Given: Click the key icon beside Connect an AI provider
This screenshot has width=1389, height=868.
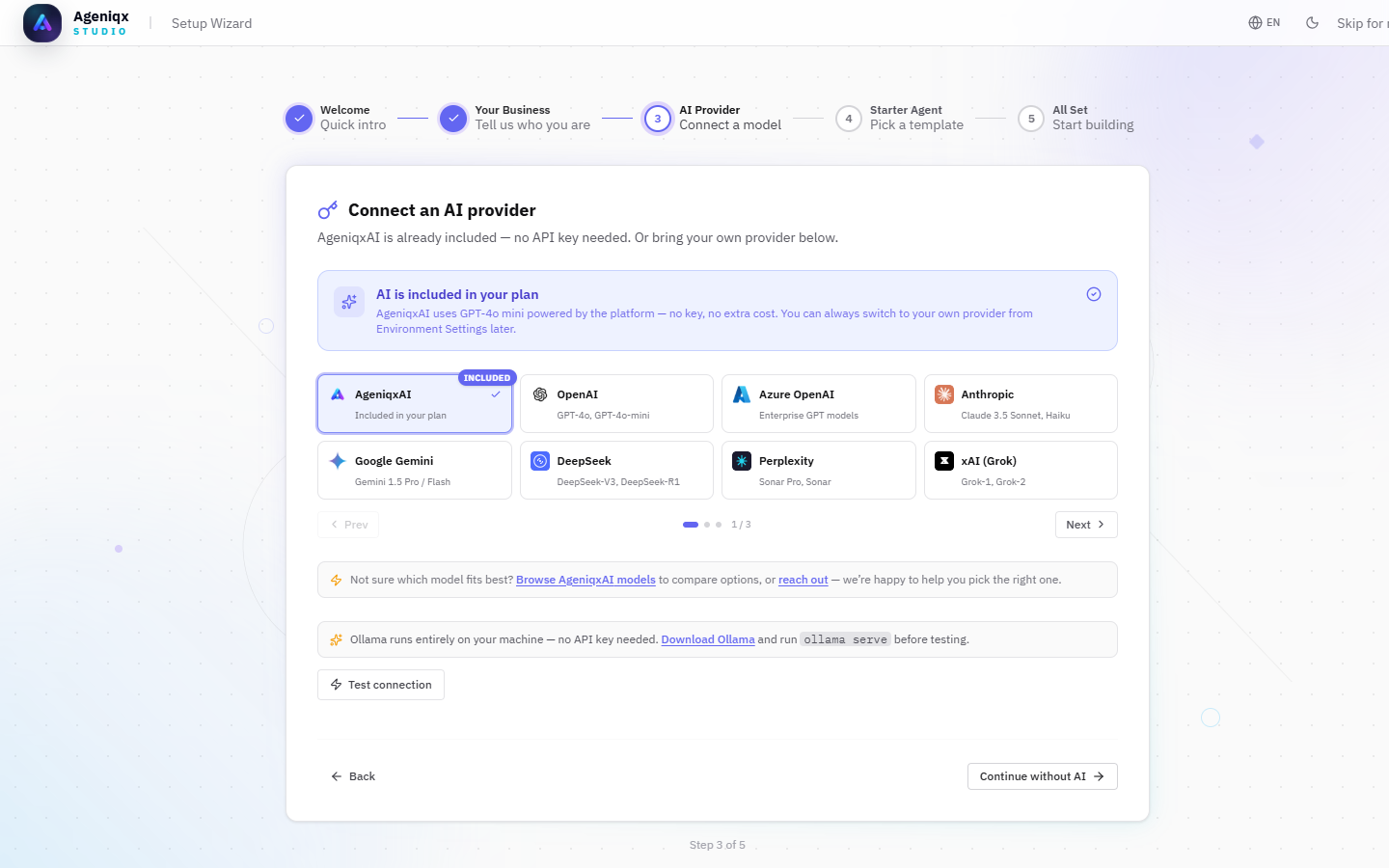Looking at the screenshot, I should [328, 210].
